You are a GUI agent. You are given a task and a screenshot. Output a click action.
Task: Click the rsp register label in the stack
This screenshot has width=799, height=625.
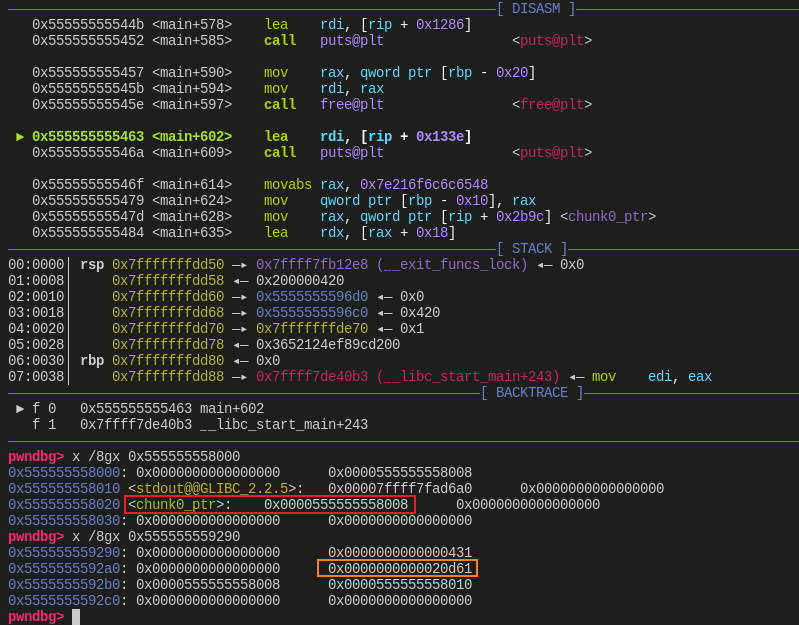click(x=92, y=265)
